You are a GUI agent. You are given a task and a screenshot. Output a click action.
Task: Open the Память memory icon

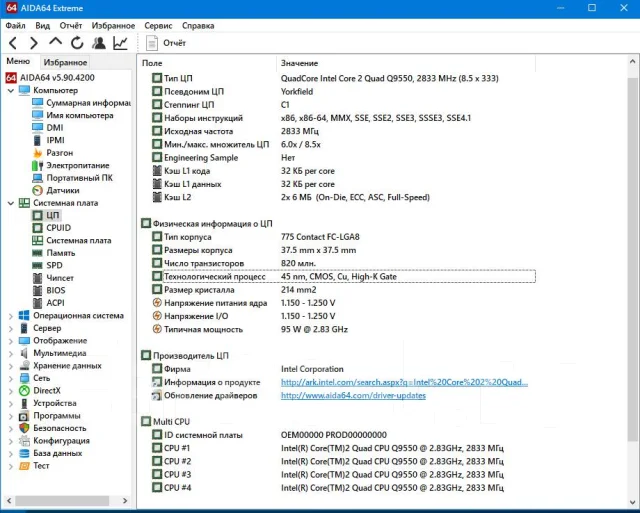tap(38, 253)
